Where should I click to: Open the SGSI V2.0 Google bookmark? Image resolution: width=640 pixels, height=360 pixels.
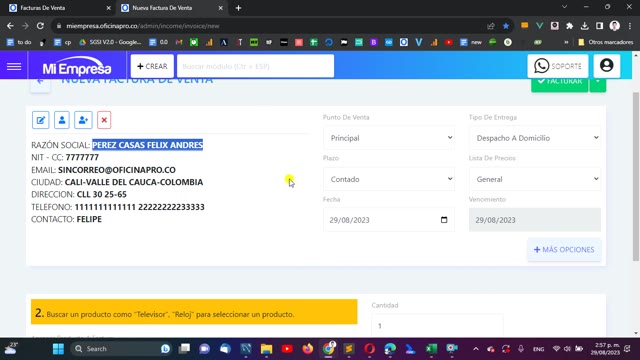coord(110,42)
